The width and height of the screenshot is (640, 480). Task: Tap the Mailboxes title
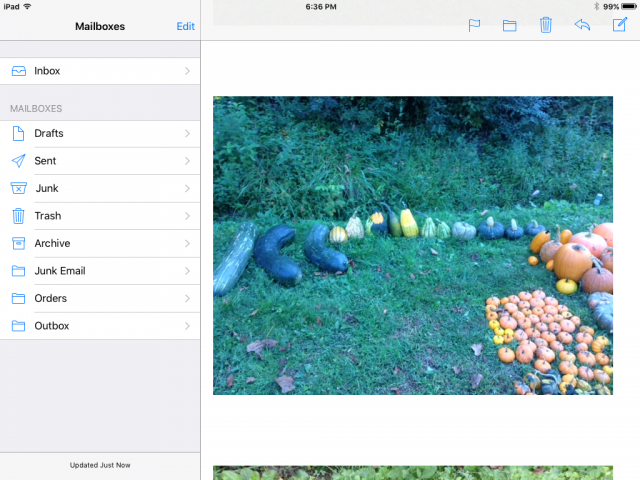point(100,27)
